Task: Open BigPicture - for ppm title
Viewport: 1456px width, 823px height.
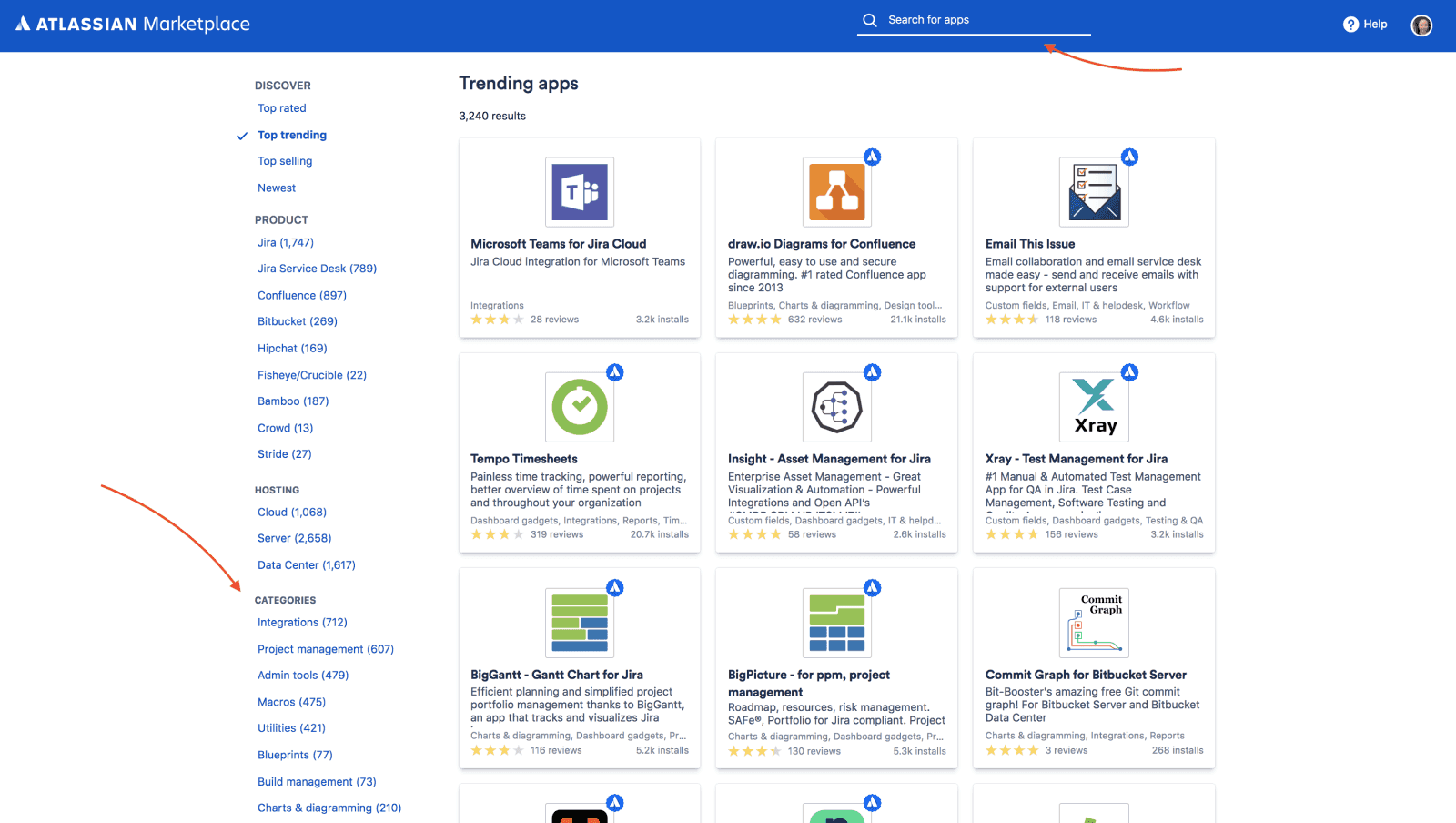Action: (x=809, y=683)
